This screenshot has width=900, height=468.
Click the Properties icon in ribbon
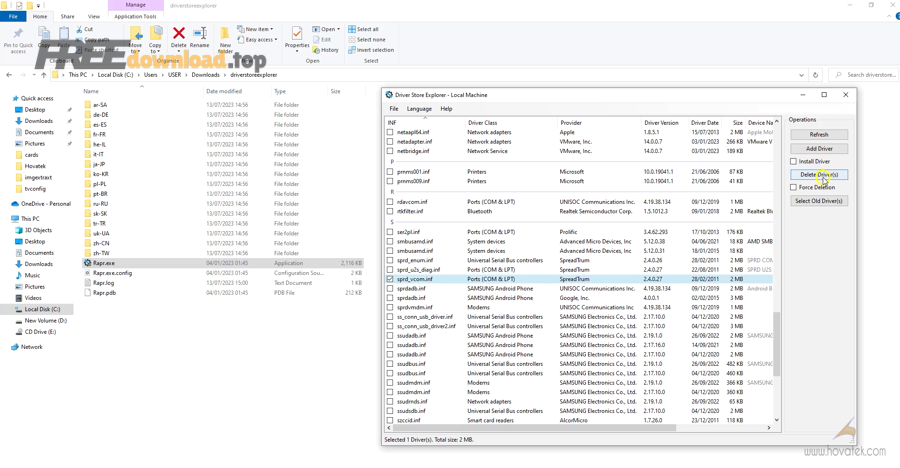[297, 34]
